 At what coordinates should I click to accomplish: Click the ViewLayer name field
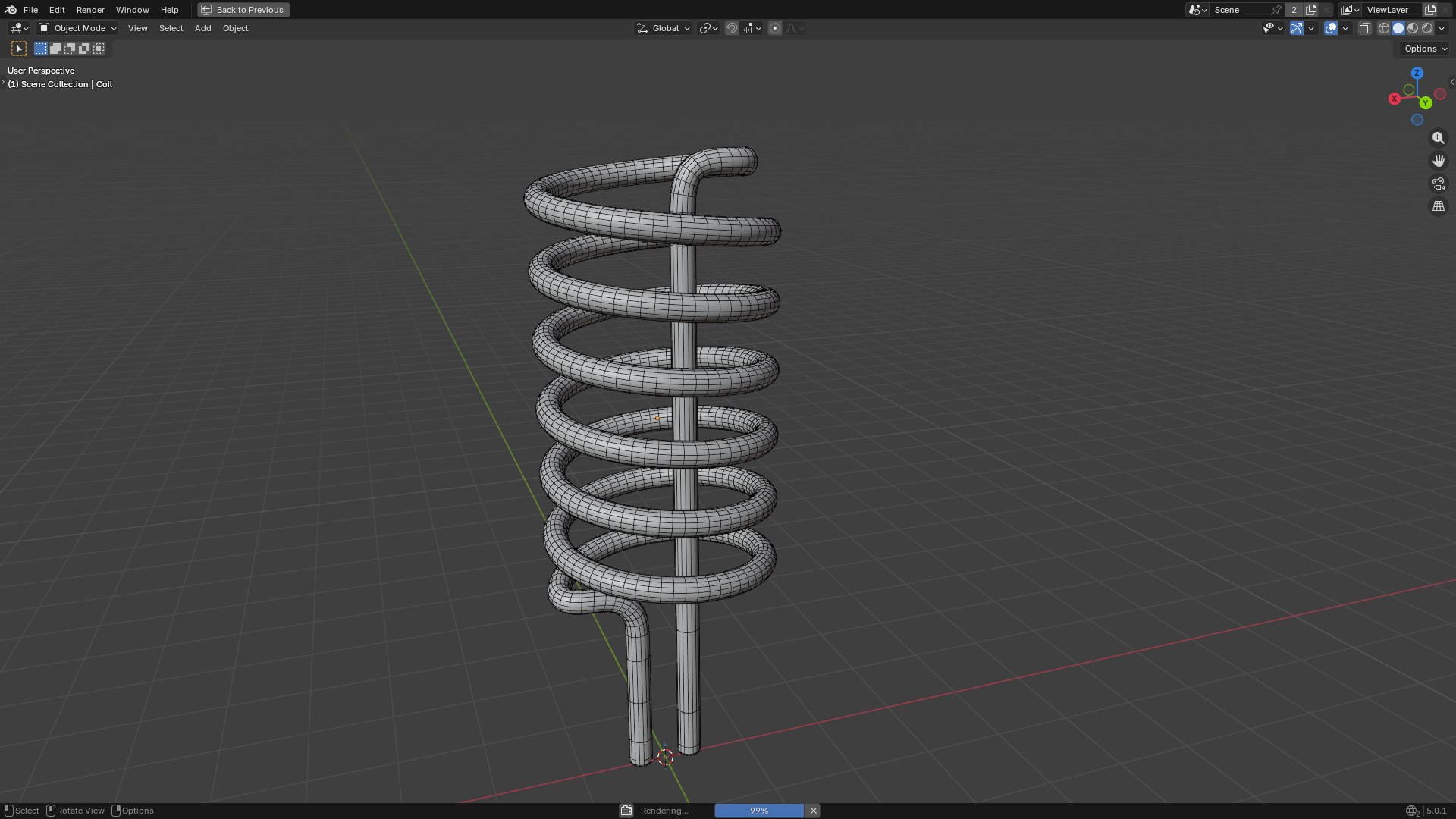(x=1392, y=10)
